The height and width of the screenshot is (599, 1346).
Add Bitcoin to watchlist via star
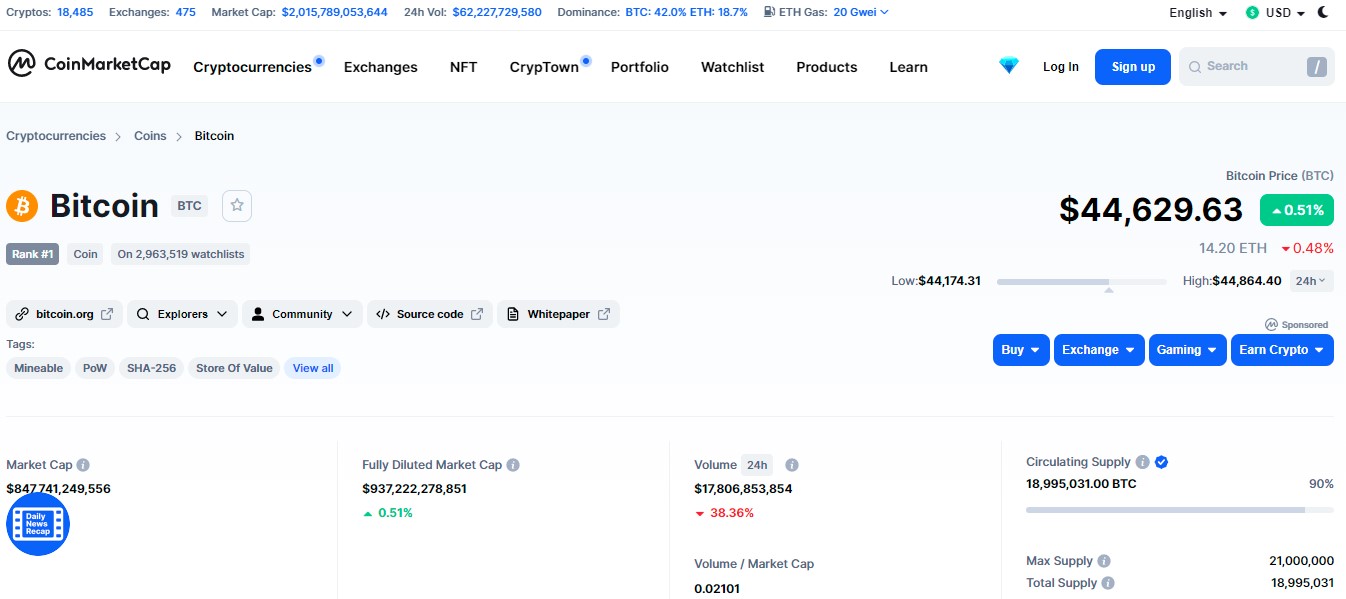click(x=237, y=205)
